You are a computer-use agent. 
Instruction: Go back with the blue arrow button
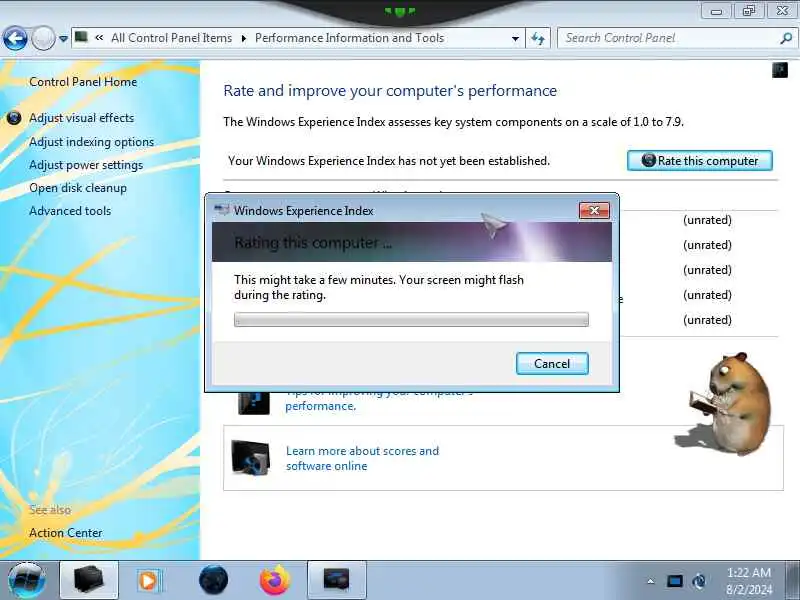click(x=15, y=39)
